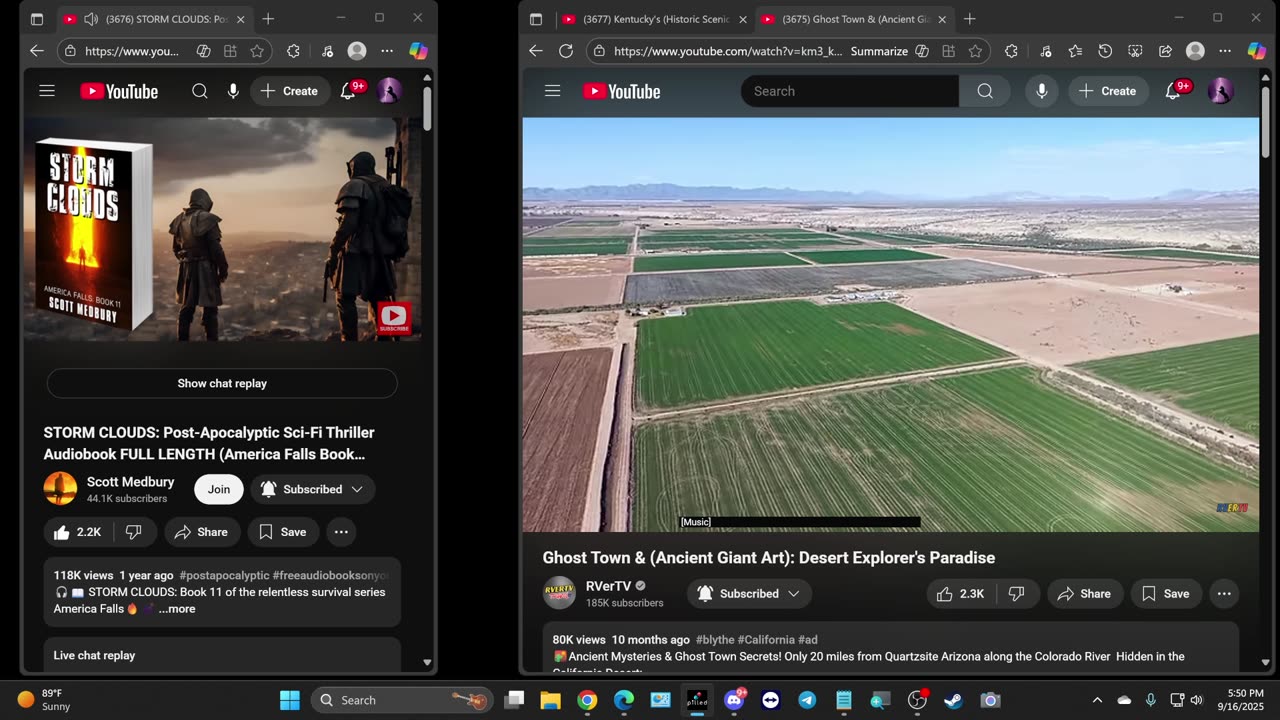Viewport: 1280px width, 720px height.
Task: Open the notifications bell in left YouTube window
Action: click(348, 91)
